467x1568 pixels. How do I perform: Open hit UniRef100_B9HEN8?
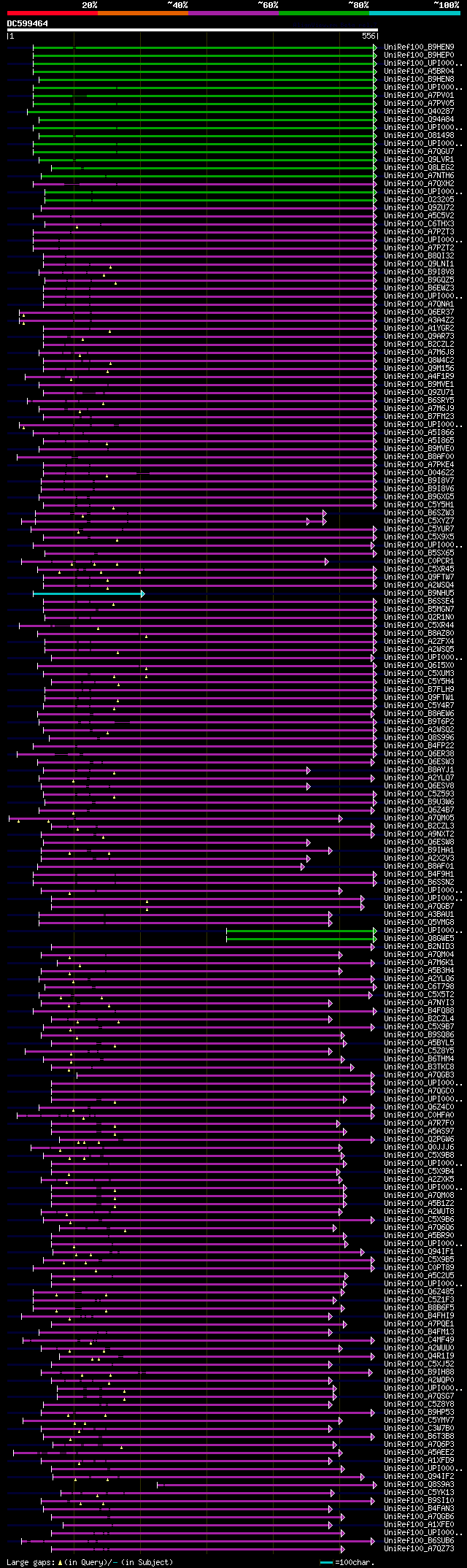click(x=419, y=80)
